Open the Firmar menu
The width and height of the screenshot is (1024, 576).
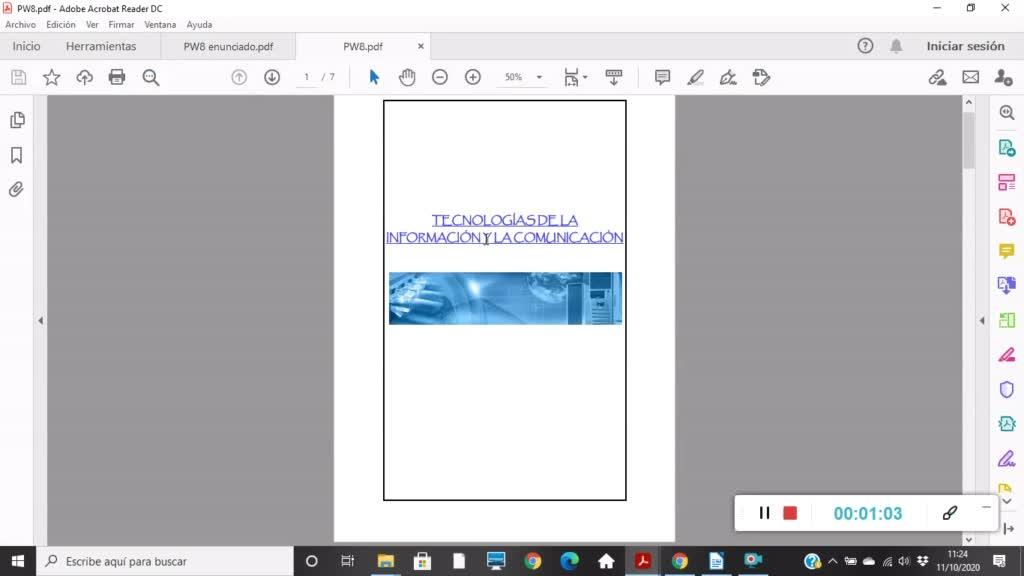121,25
